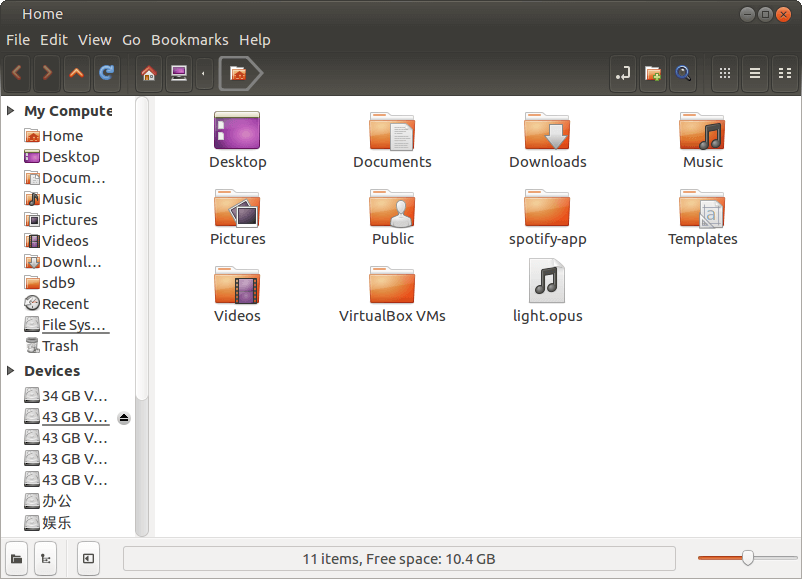Reload the current folder view
The height and width of the screenshot is (579, 802).
point(105,73)
